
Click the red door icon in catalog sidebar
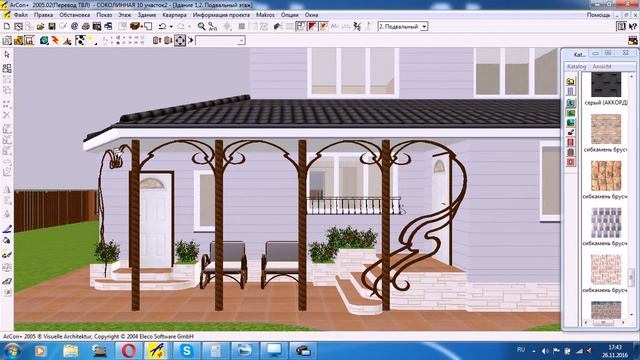(571, 142)
